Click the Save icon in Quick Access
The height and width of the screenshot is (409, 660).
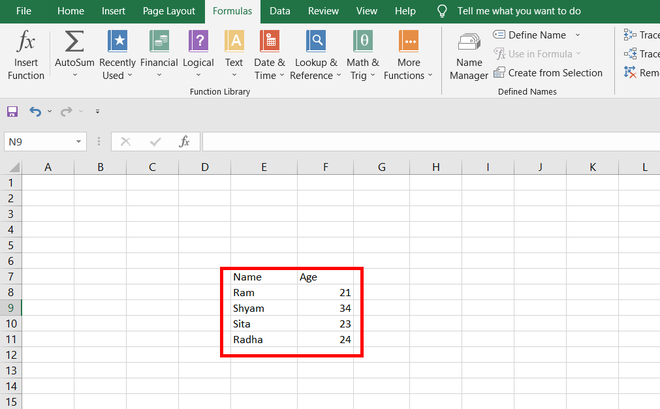12,112
